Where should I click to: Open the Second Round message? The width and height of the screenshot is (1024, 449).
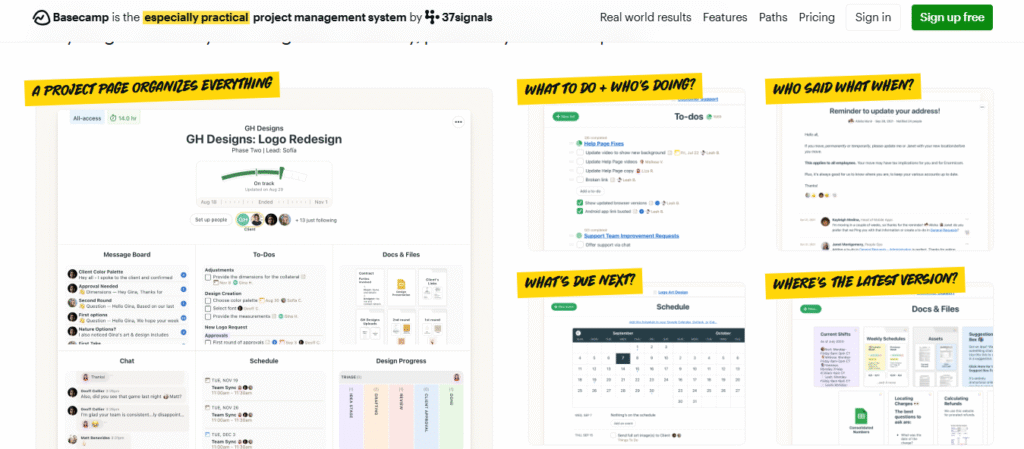[127, 303]
